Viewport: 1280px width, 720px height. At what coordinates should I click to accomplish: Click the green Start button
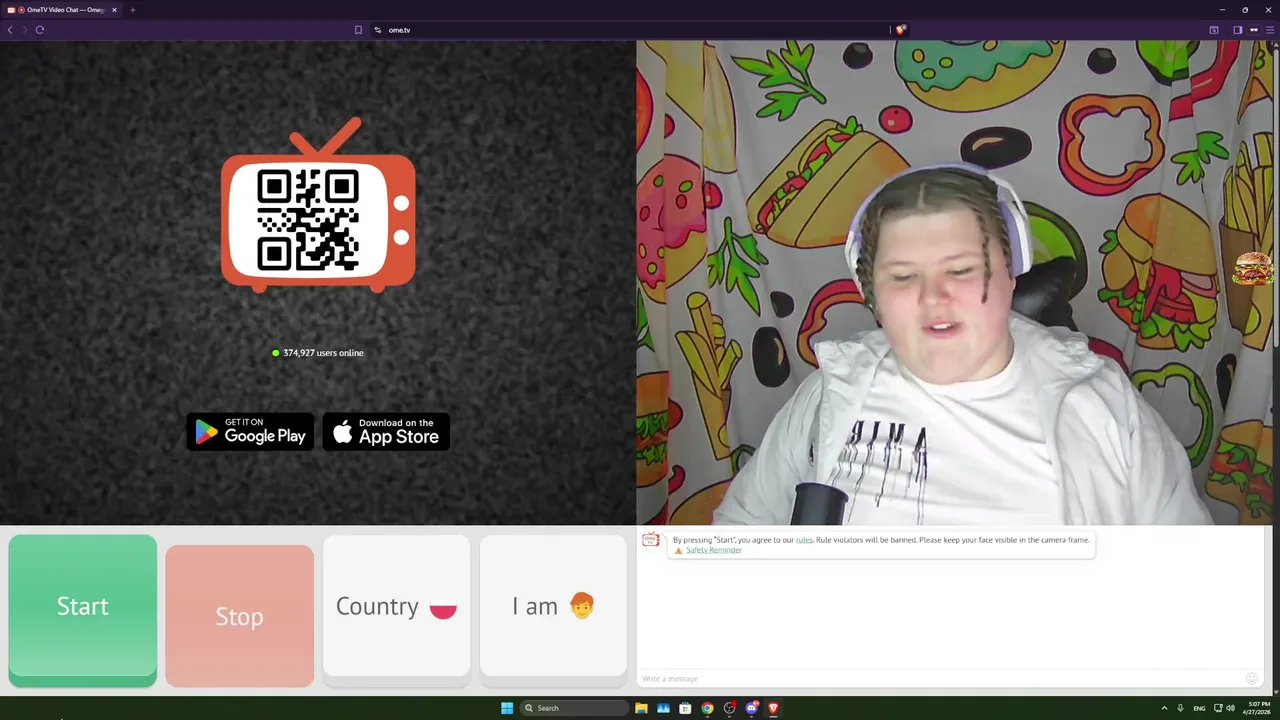82,610
